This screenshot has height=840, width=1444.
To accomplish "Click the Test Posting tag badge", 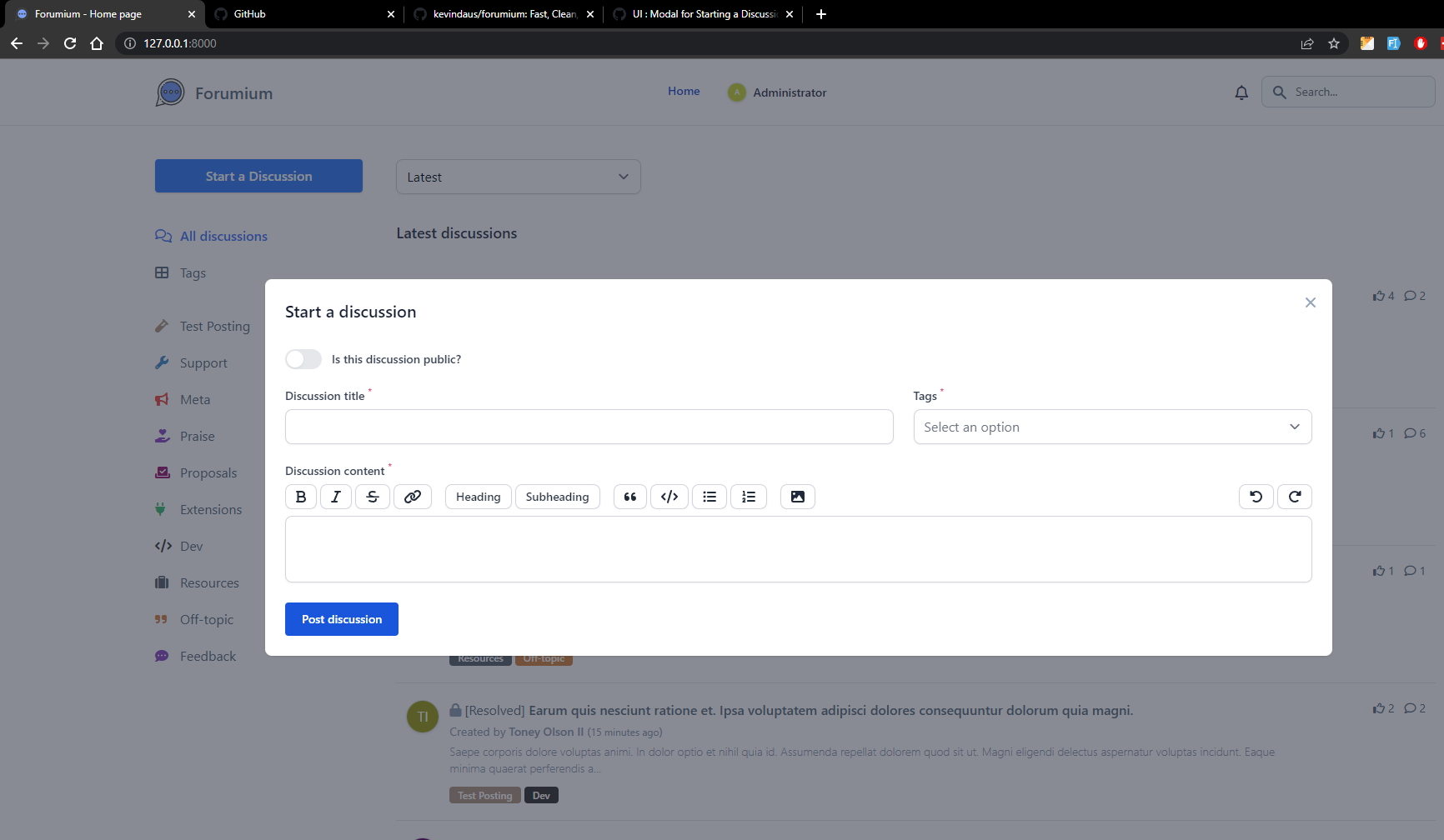I will click(x=485, y=795).
